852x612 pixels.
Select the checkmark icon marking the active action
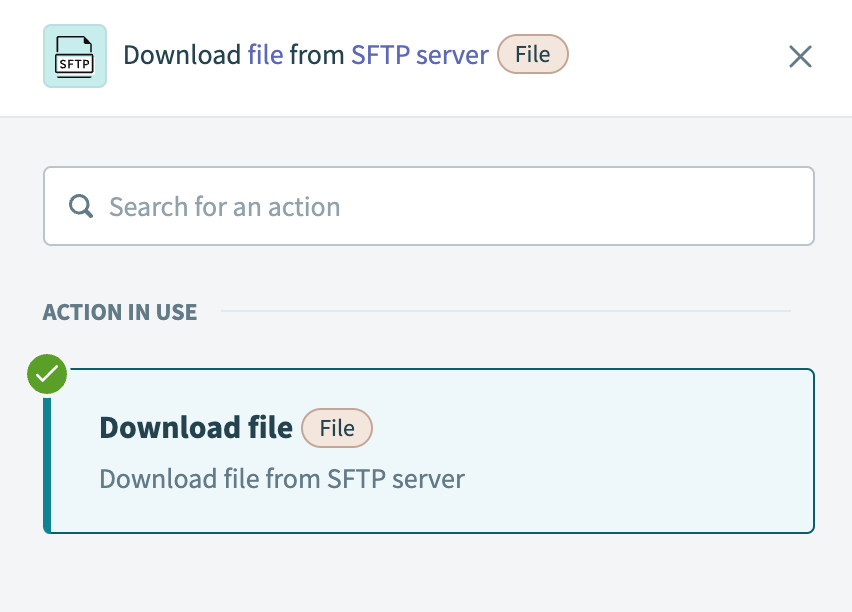coord(46,374)
